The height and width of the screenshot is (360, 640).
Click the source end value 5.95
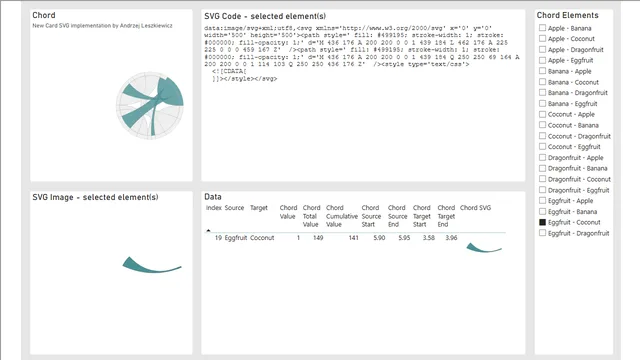tap(404, 238)
